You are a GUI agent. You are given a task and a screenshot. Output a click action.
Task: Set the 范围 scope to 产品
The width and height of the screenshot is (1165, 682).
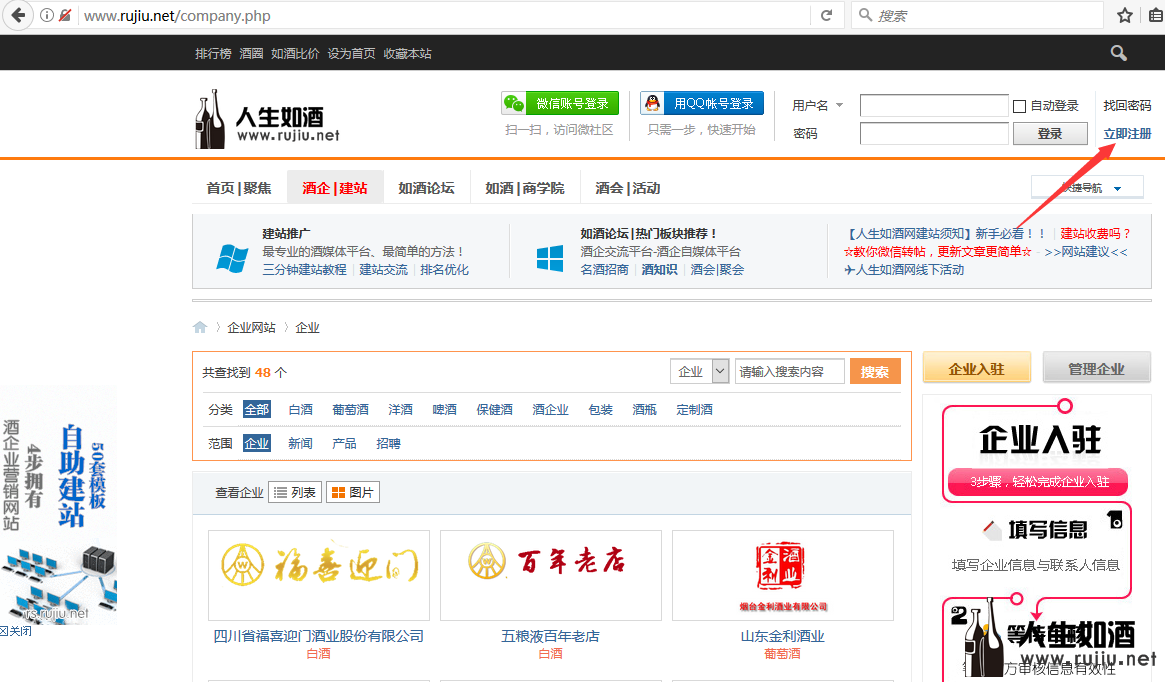[344, 444]
